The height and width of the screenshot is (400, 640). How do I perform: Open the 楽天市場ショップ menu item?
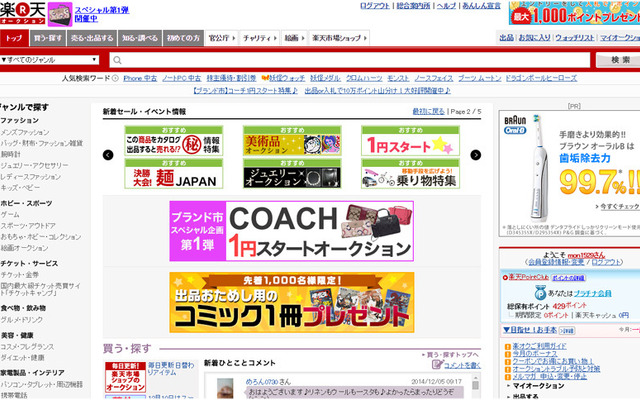tap(339, 38)
